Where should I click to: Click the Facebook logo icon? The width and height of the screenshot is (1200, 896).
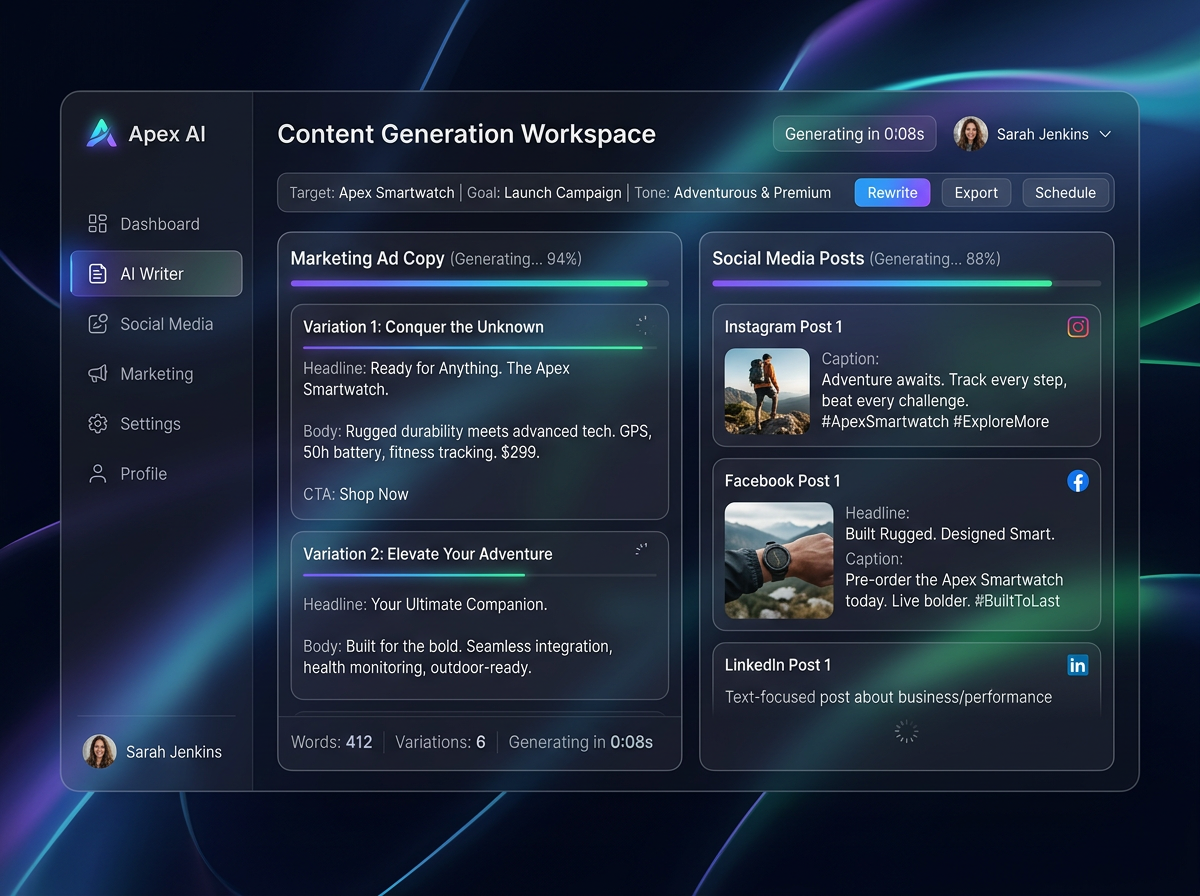[1077, 481]
